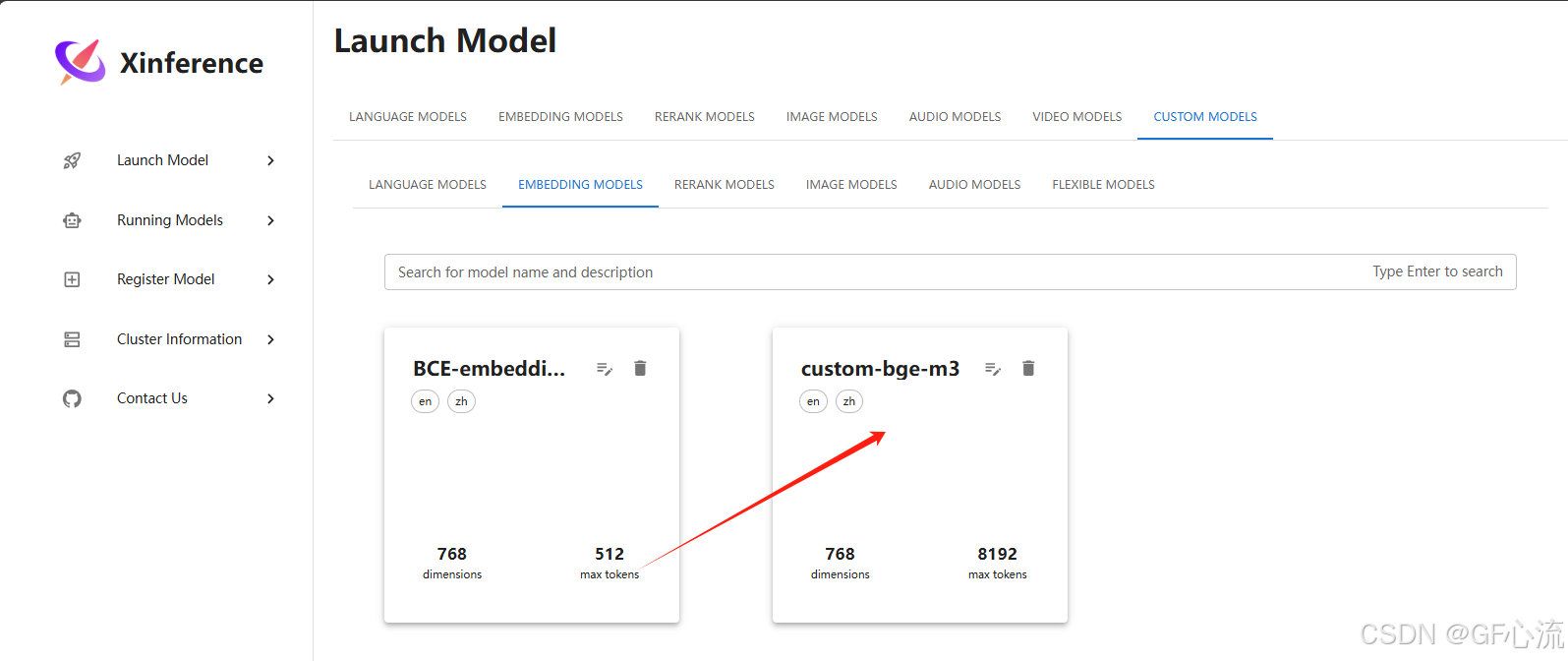Image resolution: width=1568 pixels, height=661 pixels.
Task: Click 8192 max tokens on custom-bge-m3 card
Action: (x=997, y=563)
